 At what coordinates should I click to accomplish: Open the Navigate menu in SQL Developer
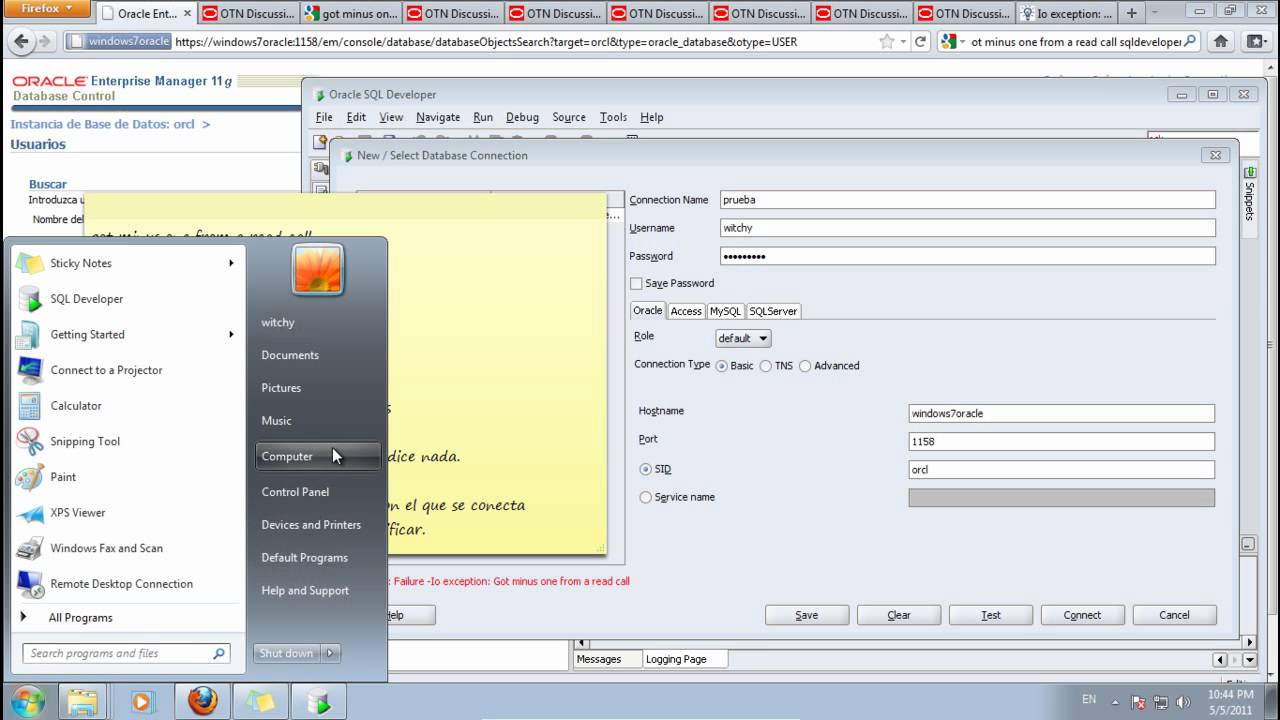pyautogui.click(x=438, y=117)
